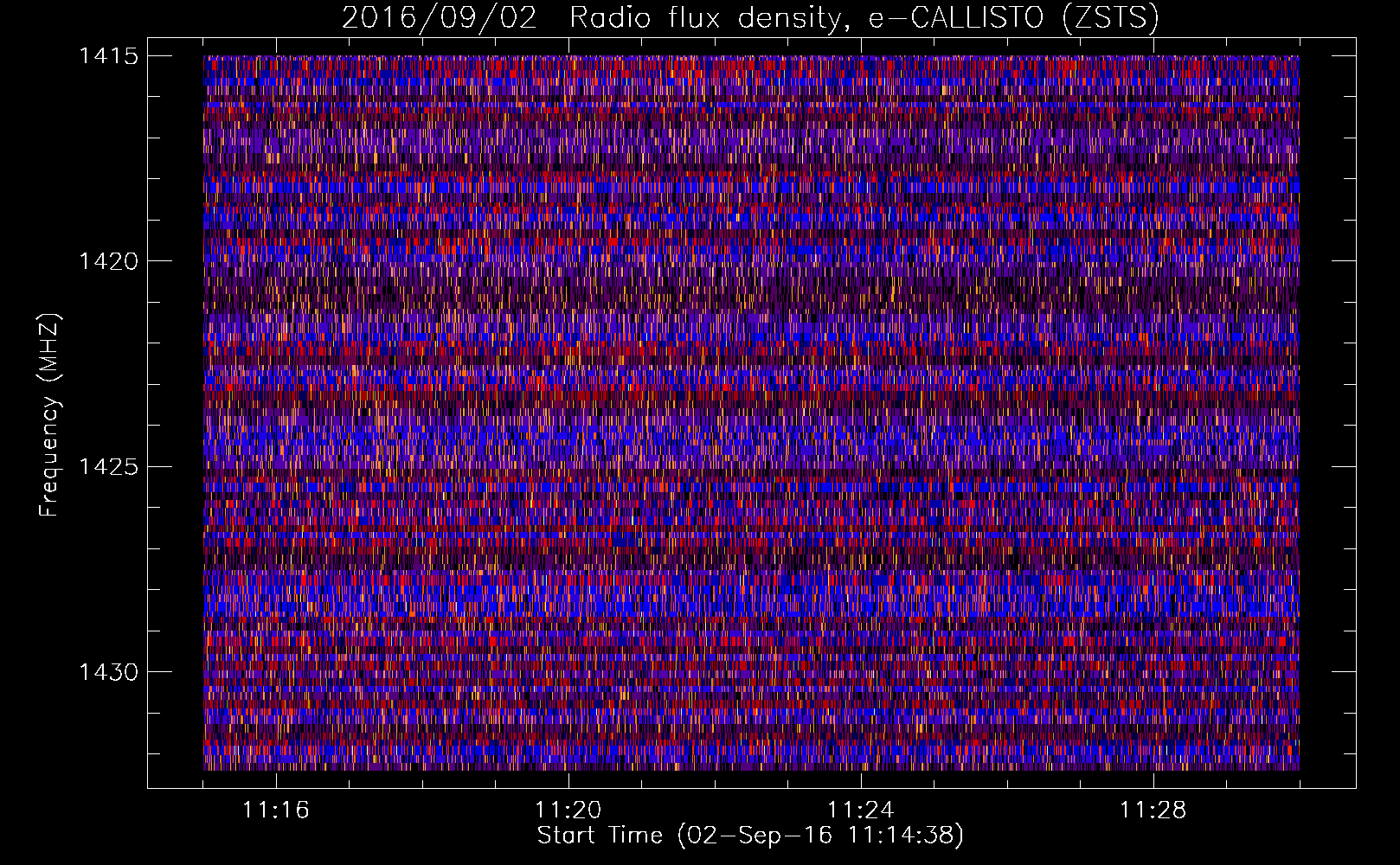This screenshot has height=865, width=1400.
Task: Click the 1430 frequency axis label
Action: click(x=108, y=672)
